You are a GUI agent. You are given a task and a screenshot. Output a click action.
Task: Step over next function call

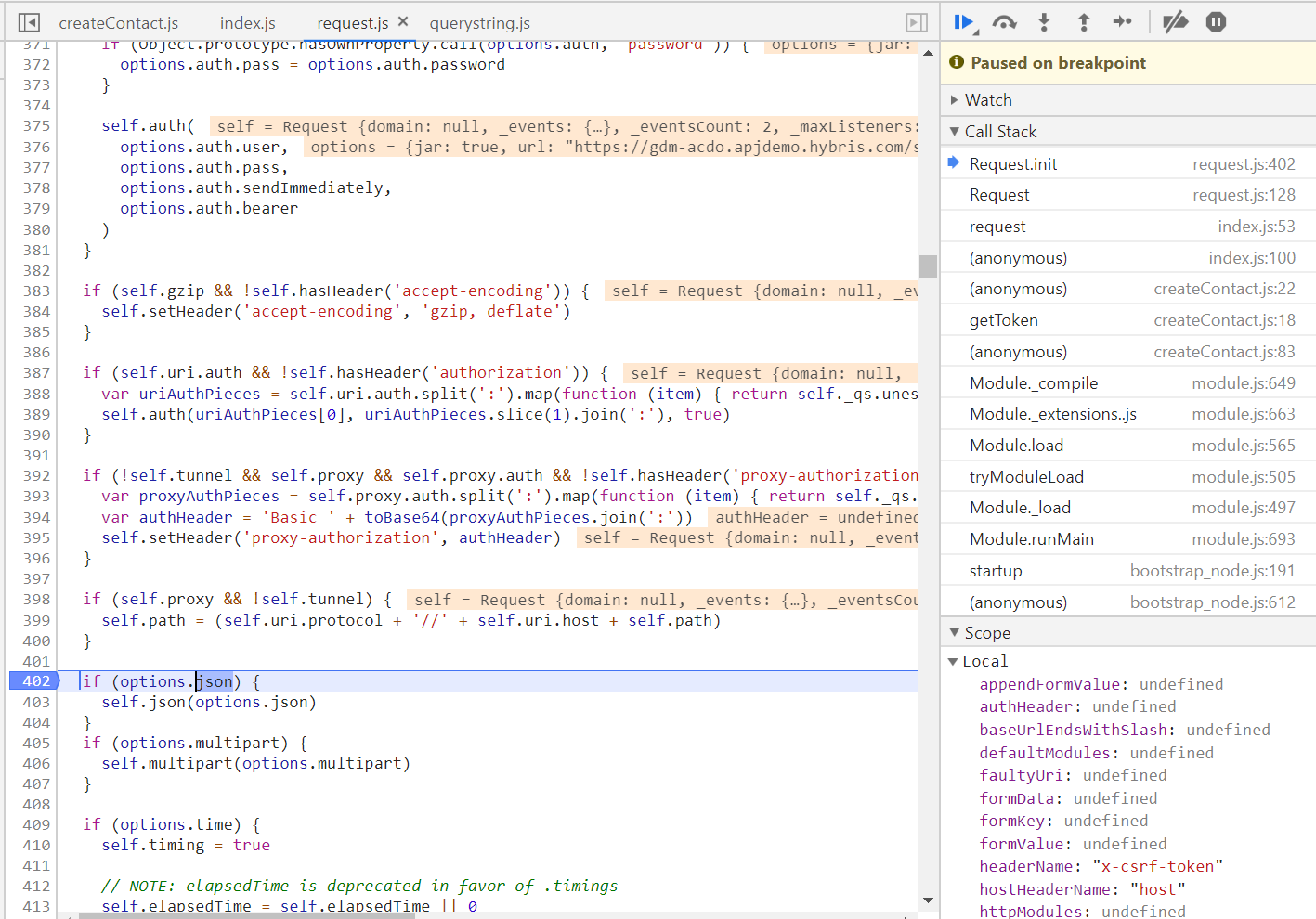(x=1004, y=22)
